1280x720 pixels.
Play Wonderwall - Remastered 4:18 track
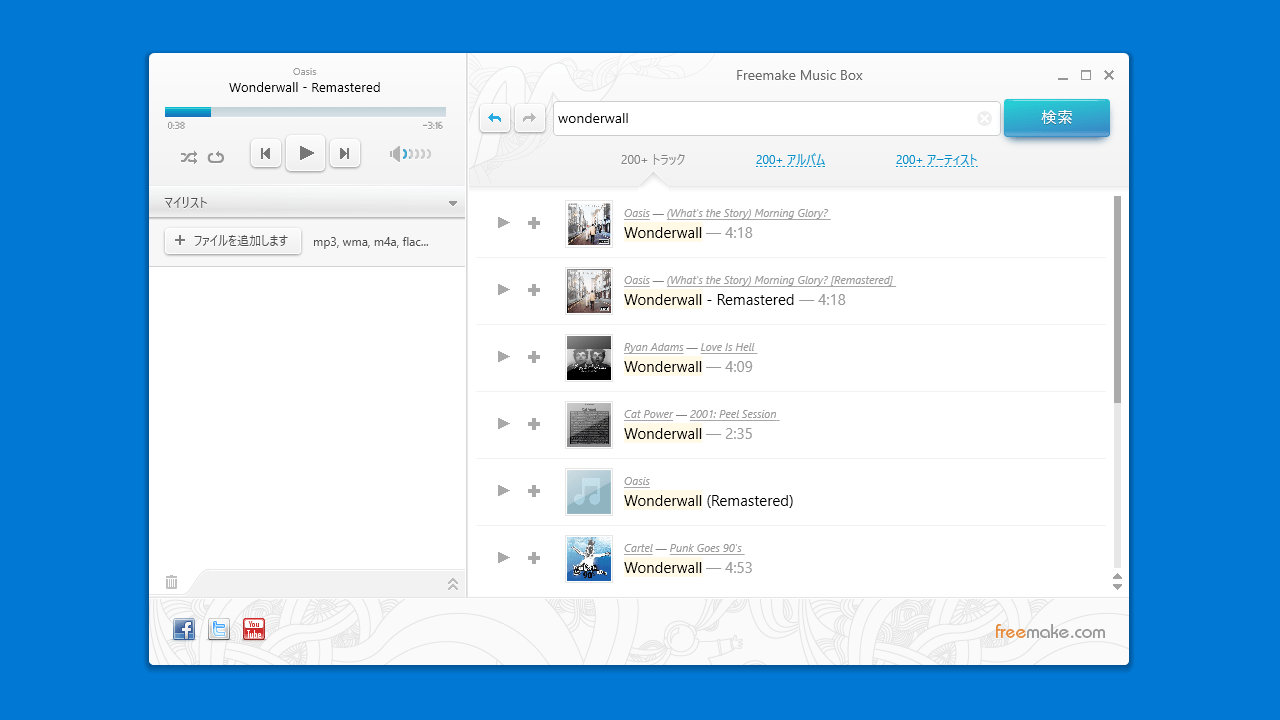(x=504, y=289)
